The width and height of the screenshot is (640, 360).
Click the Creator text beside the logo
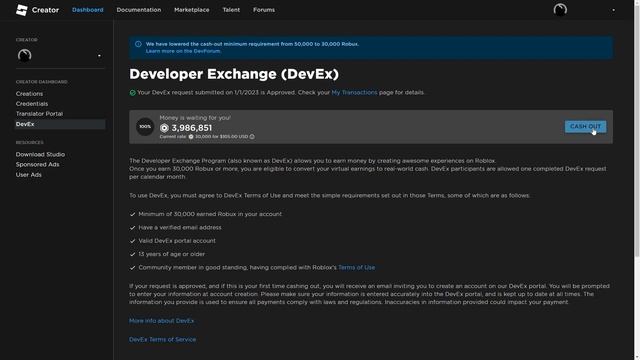coord(45,10)
